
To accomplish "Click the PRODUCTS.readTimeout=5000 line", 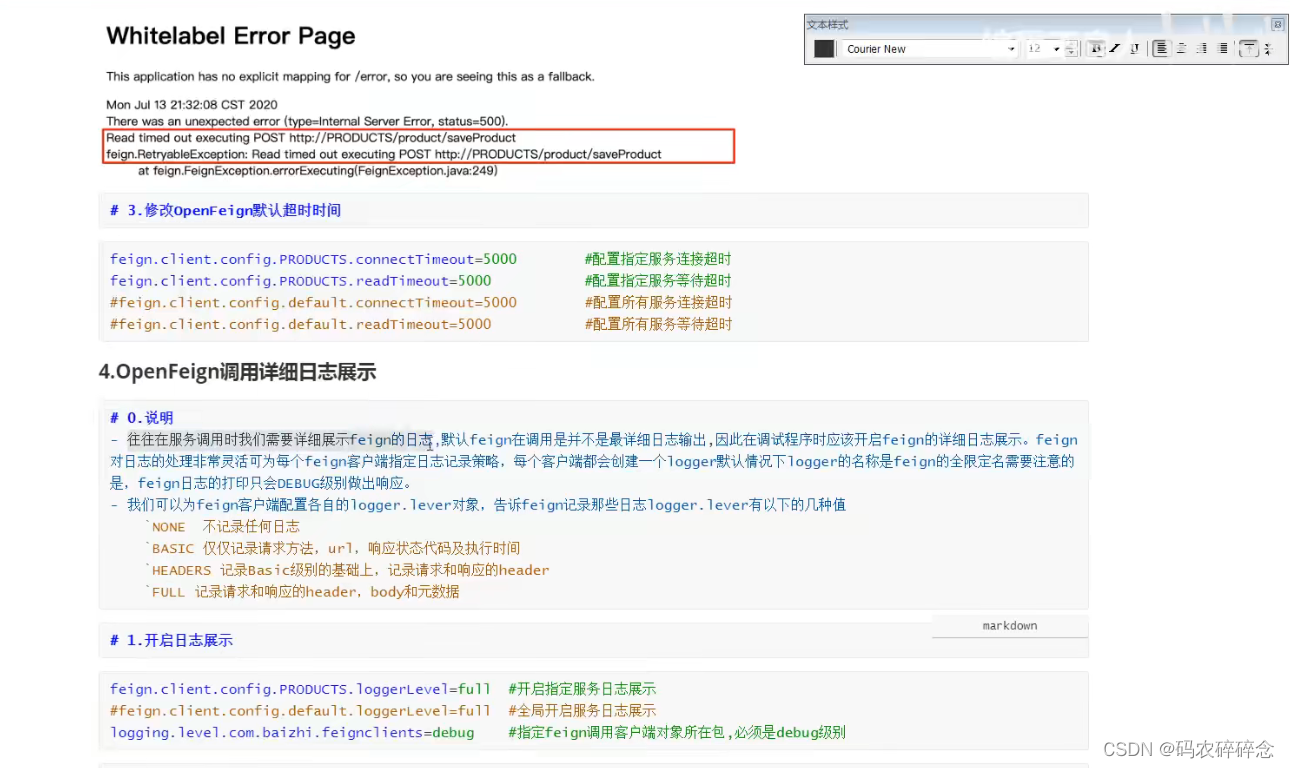I will point(300,281).
